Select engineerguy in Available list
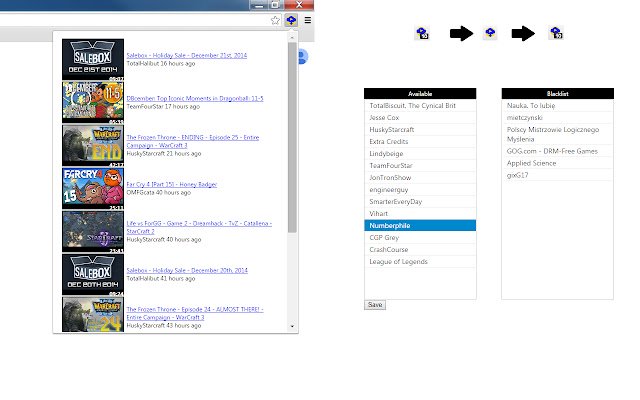Image resolution: width=640 pixels, height=400 pixels. [420, 189]
